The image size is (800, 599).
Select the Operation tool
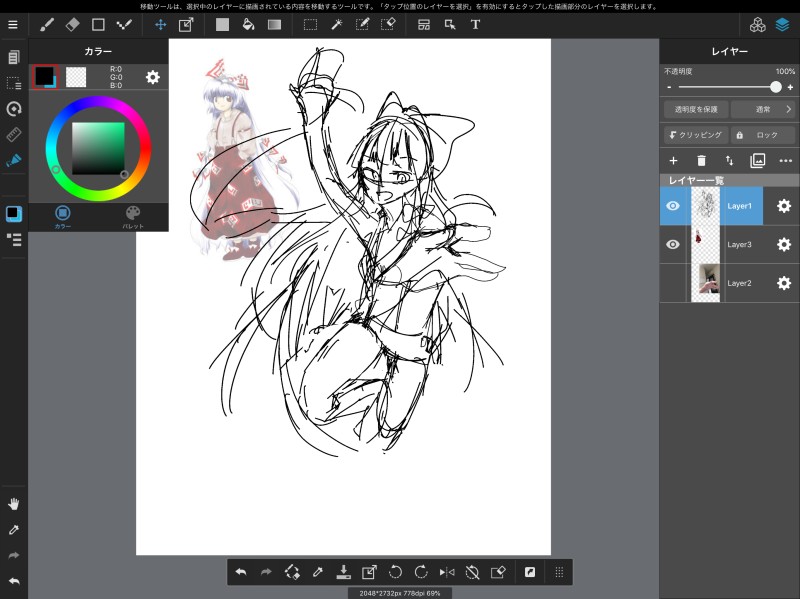coord(450,24)
